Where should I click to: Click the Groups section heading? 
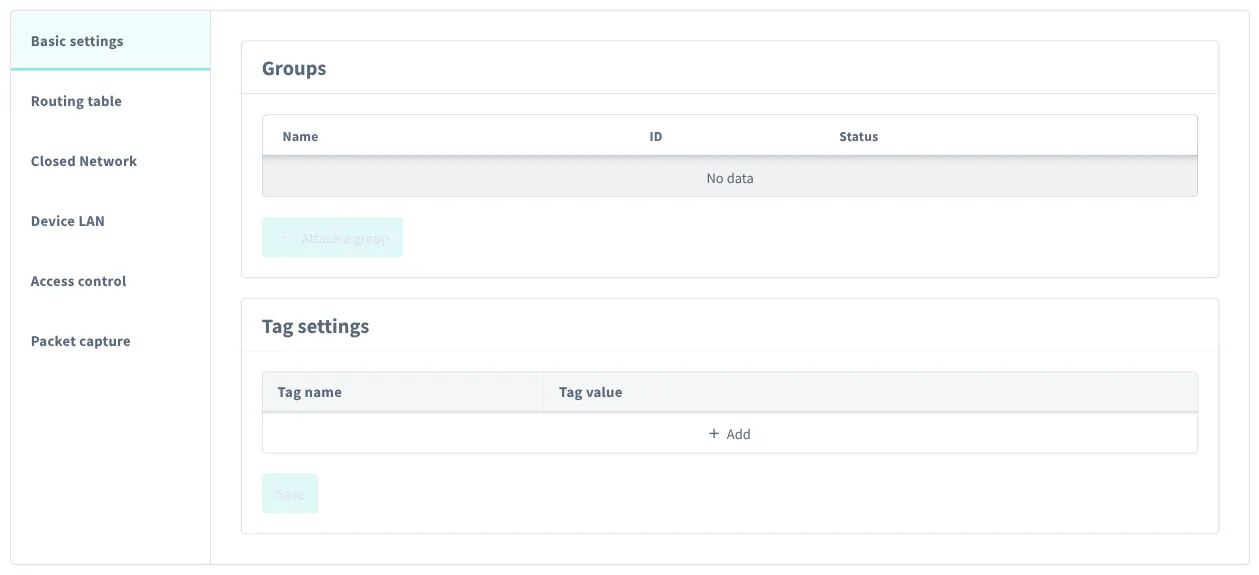294,68
